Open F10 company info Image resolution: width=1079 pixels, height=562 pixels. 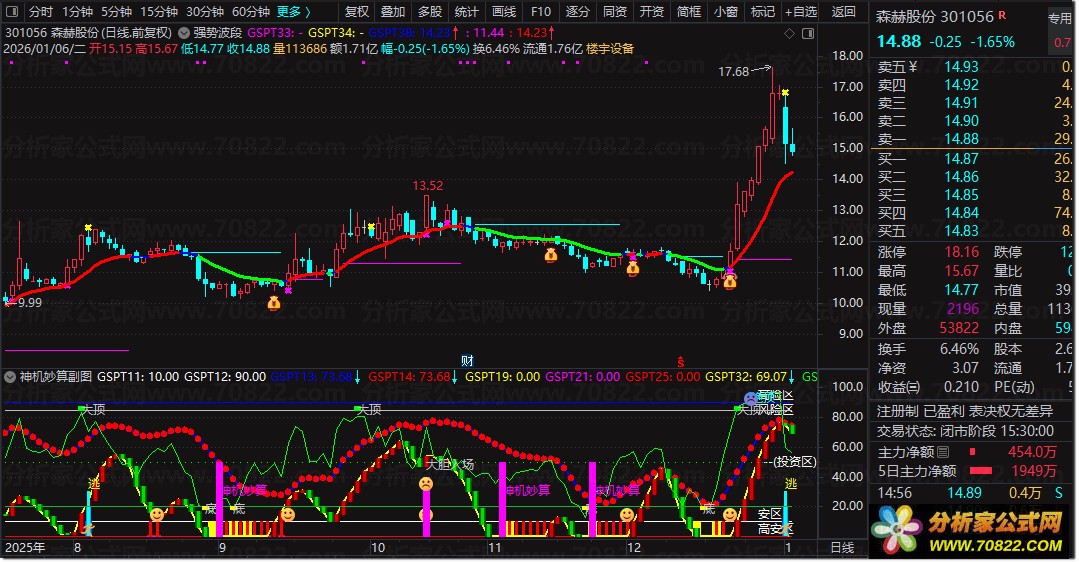point(541,12)
